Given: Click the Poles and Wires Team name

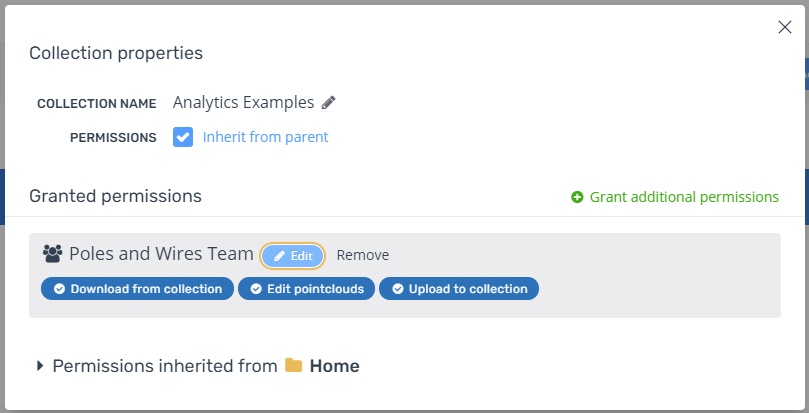Looking at the screenshot, I should (161, 254).
